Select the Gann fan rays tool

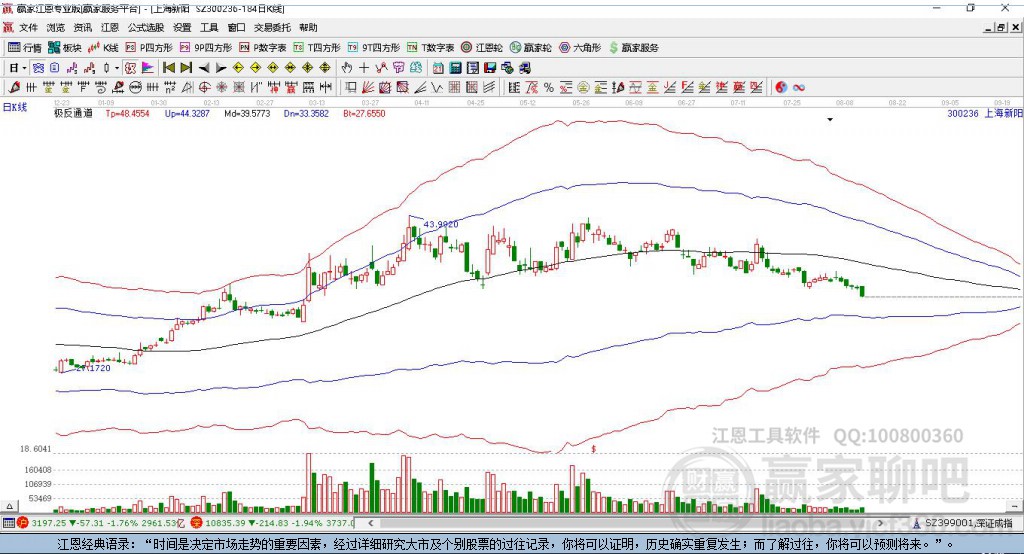point(368,87)
